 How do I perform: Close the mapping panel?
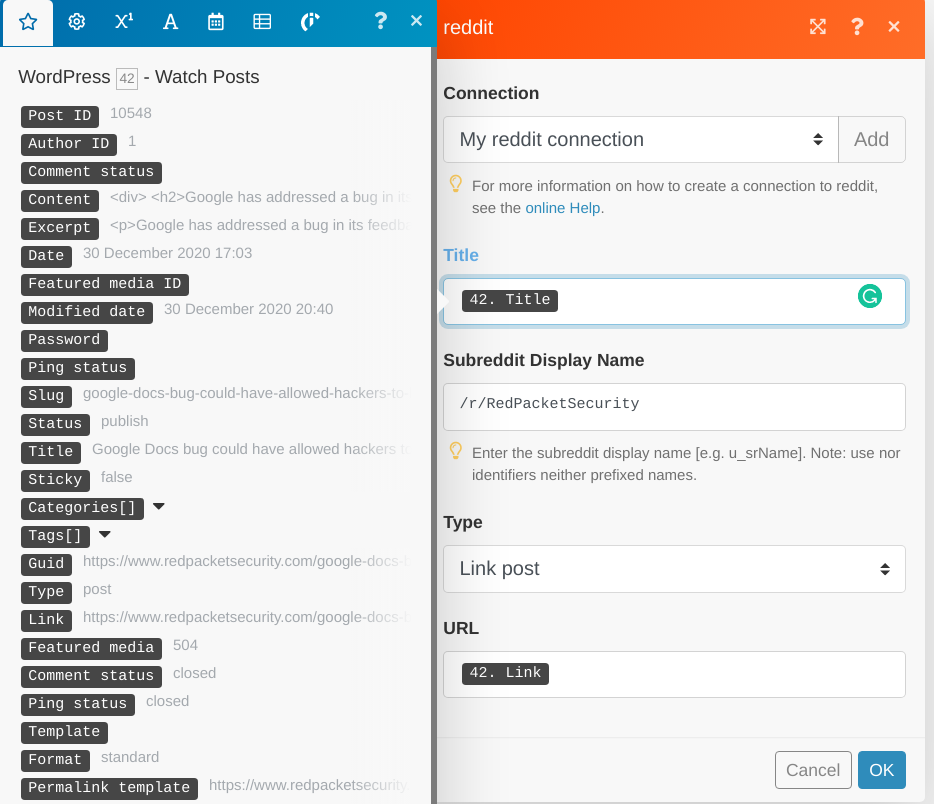tap(416, 21)
